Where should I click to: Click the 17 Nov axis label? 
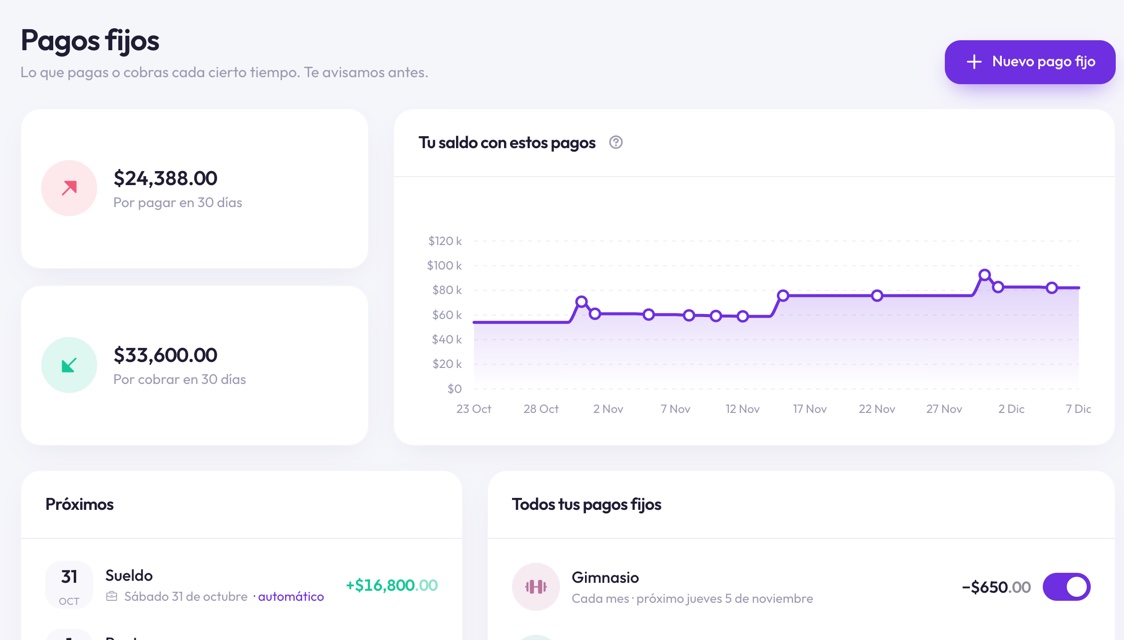pyautogui.click(x=809, y=409)
